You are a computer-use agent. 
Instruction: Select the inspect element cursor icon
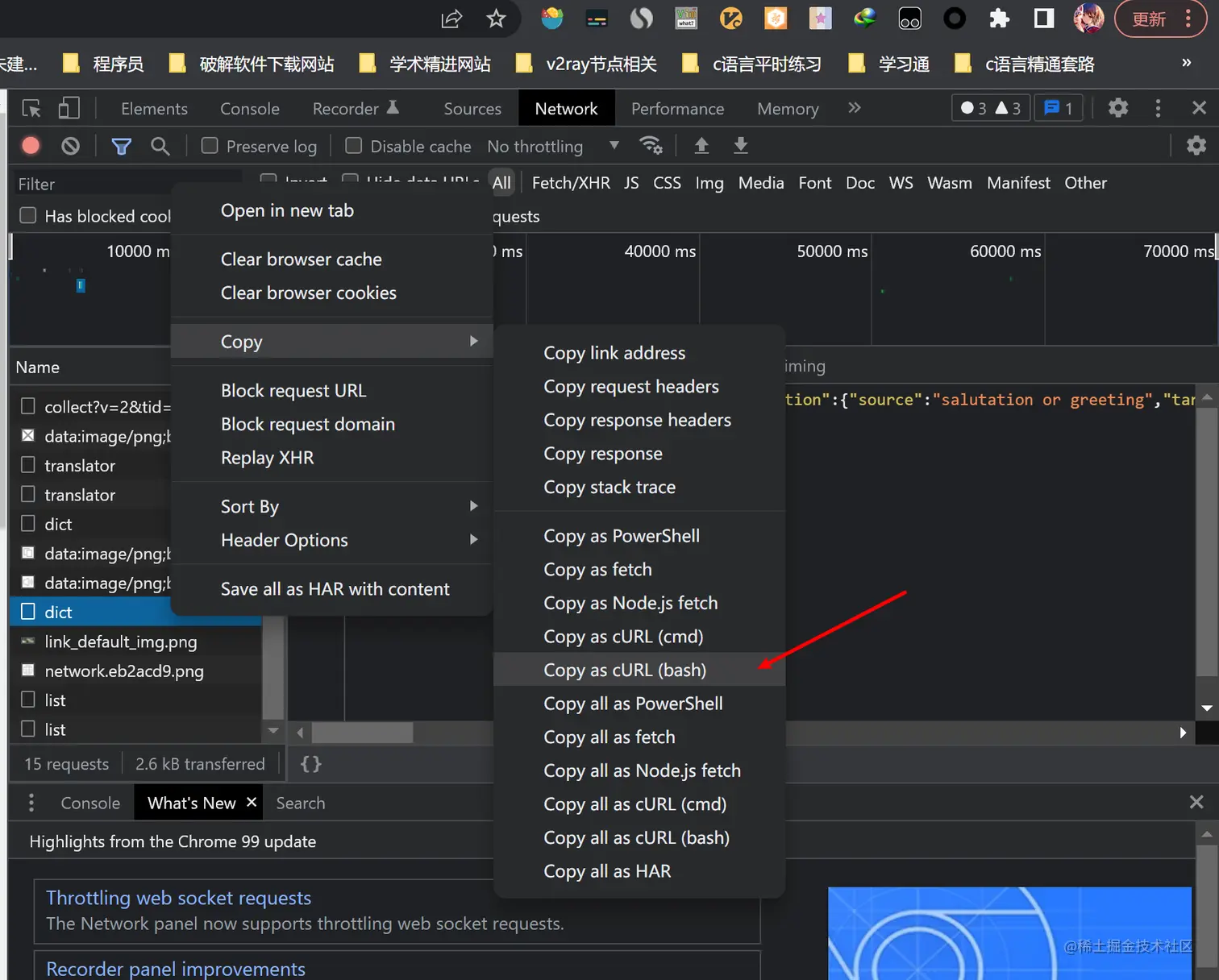(31, 108)
